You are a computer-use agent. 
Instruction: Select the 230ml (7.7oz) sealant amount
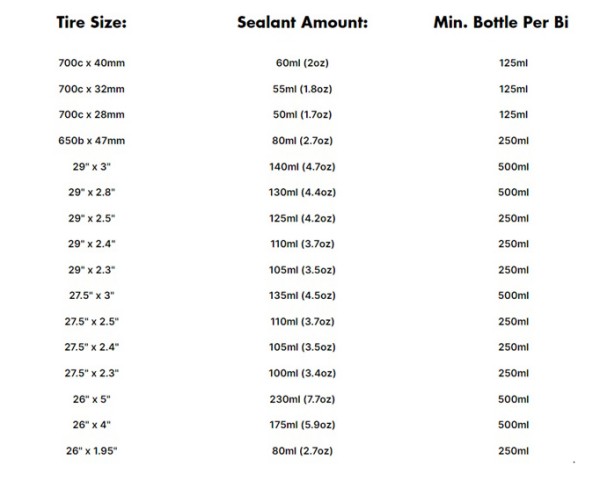pyautogui.click(x=302, y=398)
